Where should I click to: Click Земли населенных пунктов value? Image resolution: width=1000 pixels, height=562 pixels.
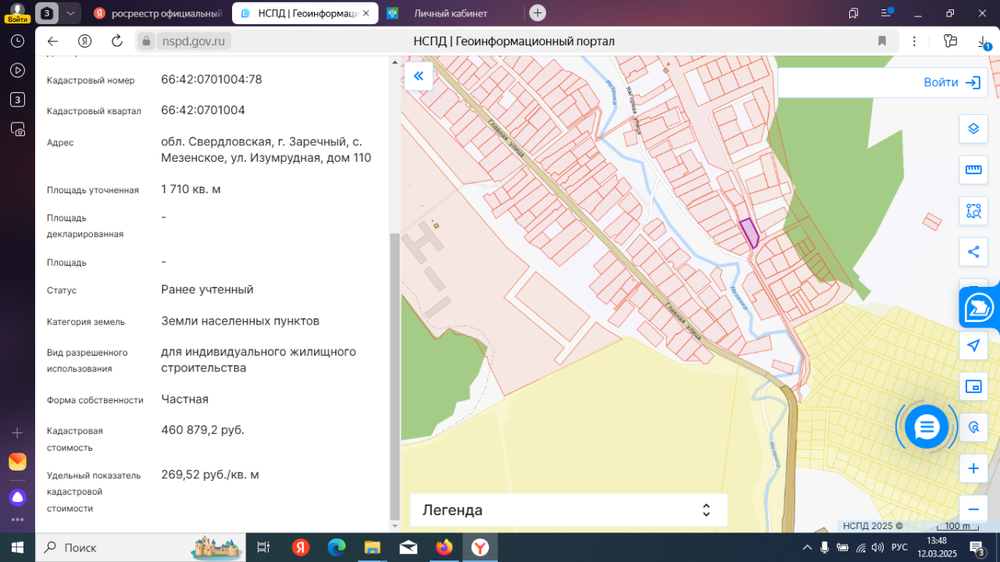(240, 321)
